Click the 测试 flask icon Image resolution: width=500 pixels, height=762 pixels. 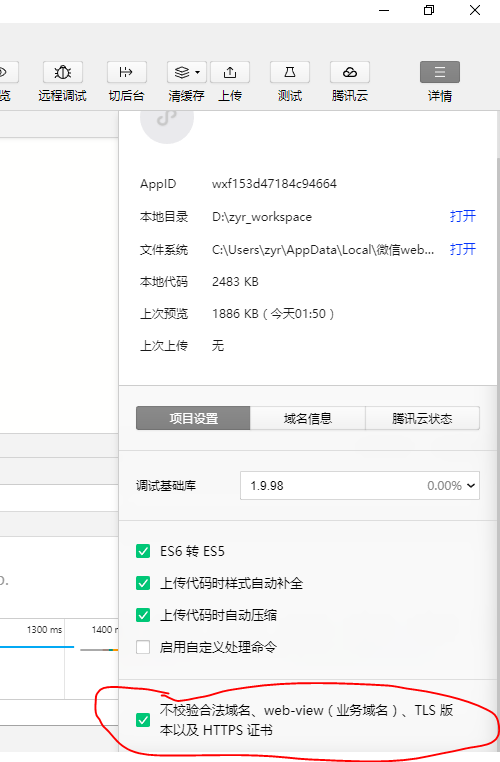click(290, 72)
